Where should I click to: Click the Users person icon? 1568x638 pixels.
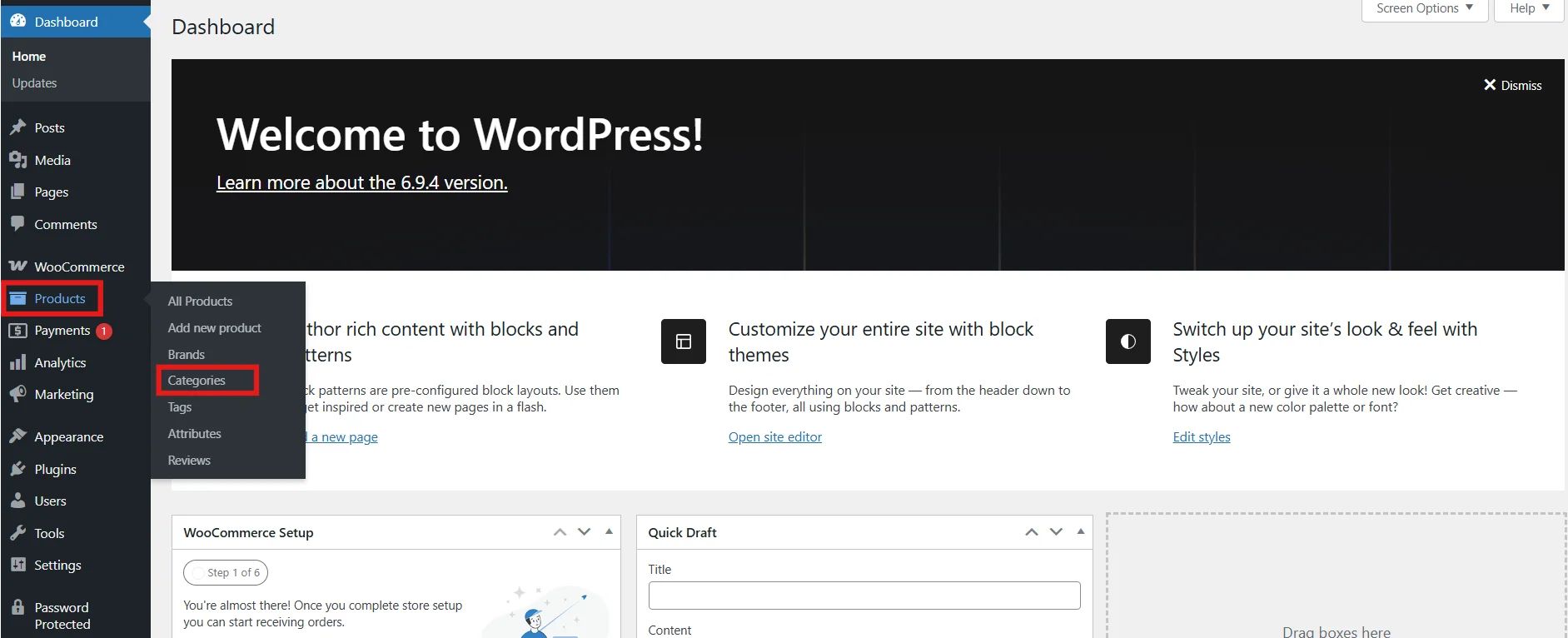pos(17,501)
